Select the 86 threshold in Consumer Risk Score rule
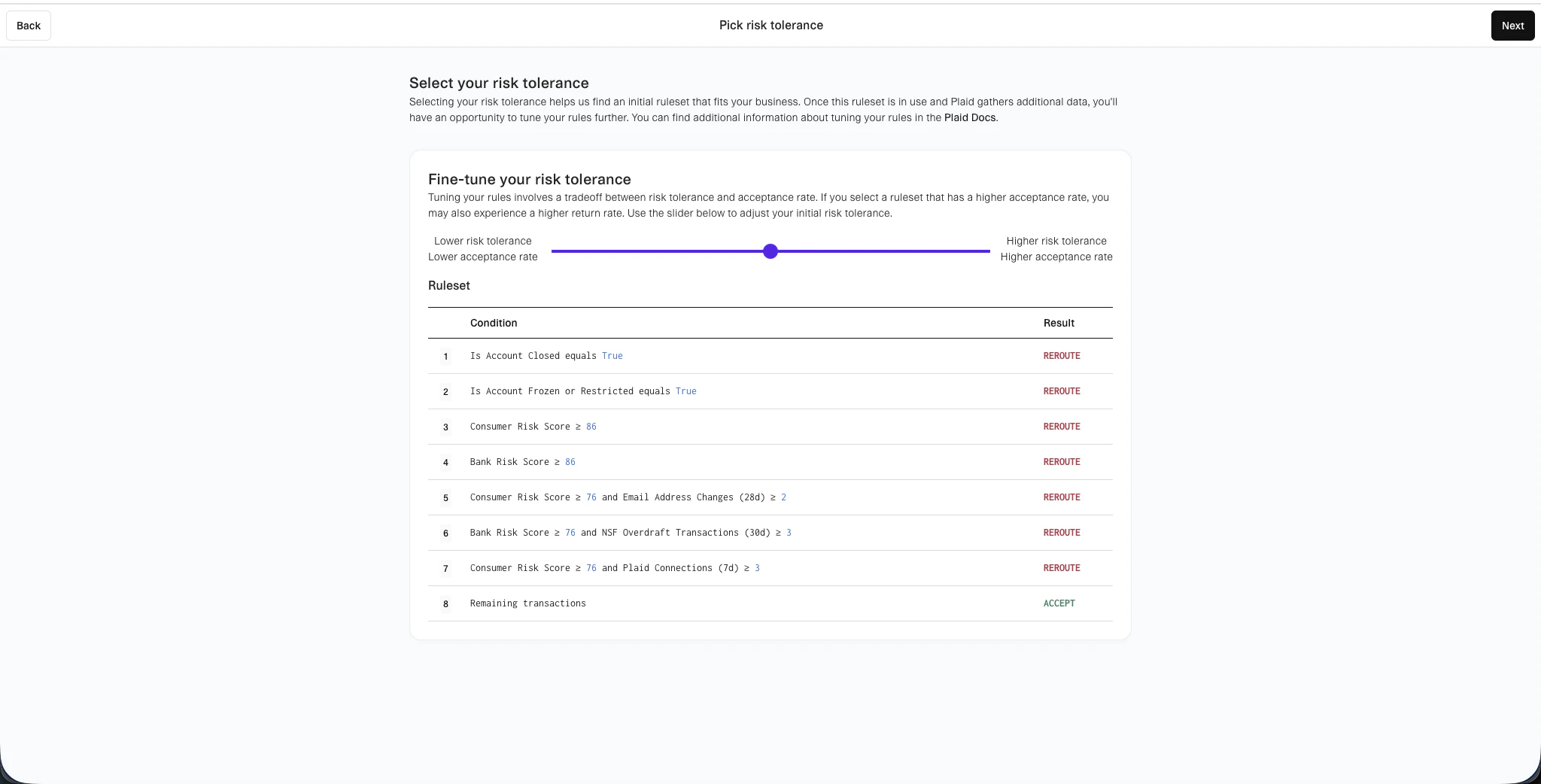The image size is (1541, 784). [x=591, y=427]
